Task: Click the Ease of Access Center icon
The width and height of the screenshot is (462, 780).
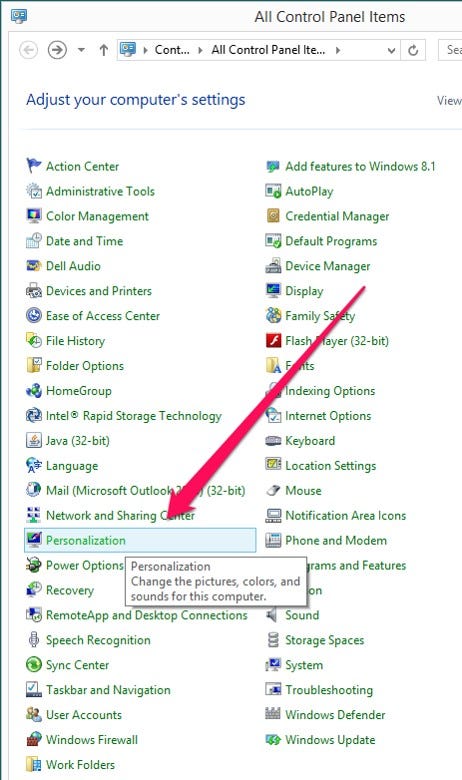Action: pyautogui.click(x=33, y=315)
